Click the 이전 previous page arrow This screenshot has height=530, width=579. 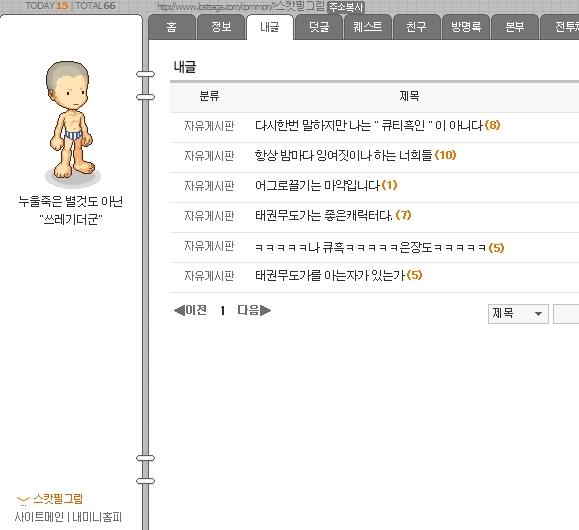[191, 310]
